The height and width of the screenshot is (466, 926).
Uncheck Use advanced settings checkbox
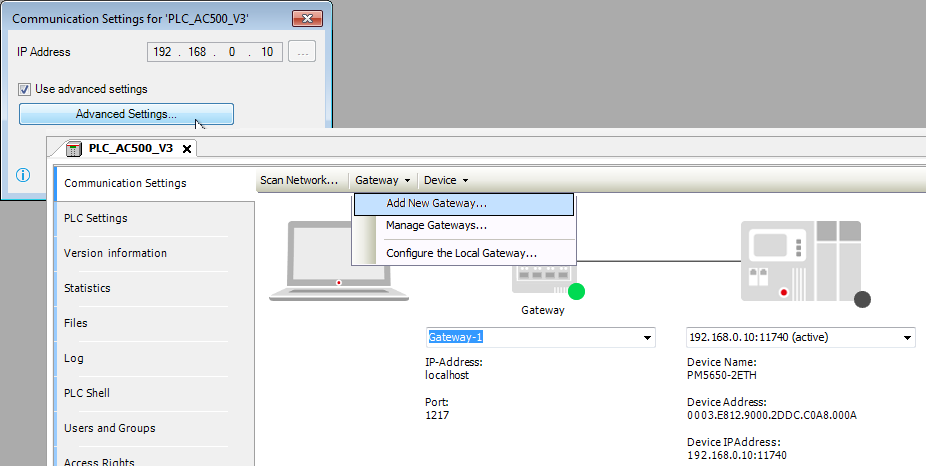[x=24, y=90]
